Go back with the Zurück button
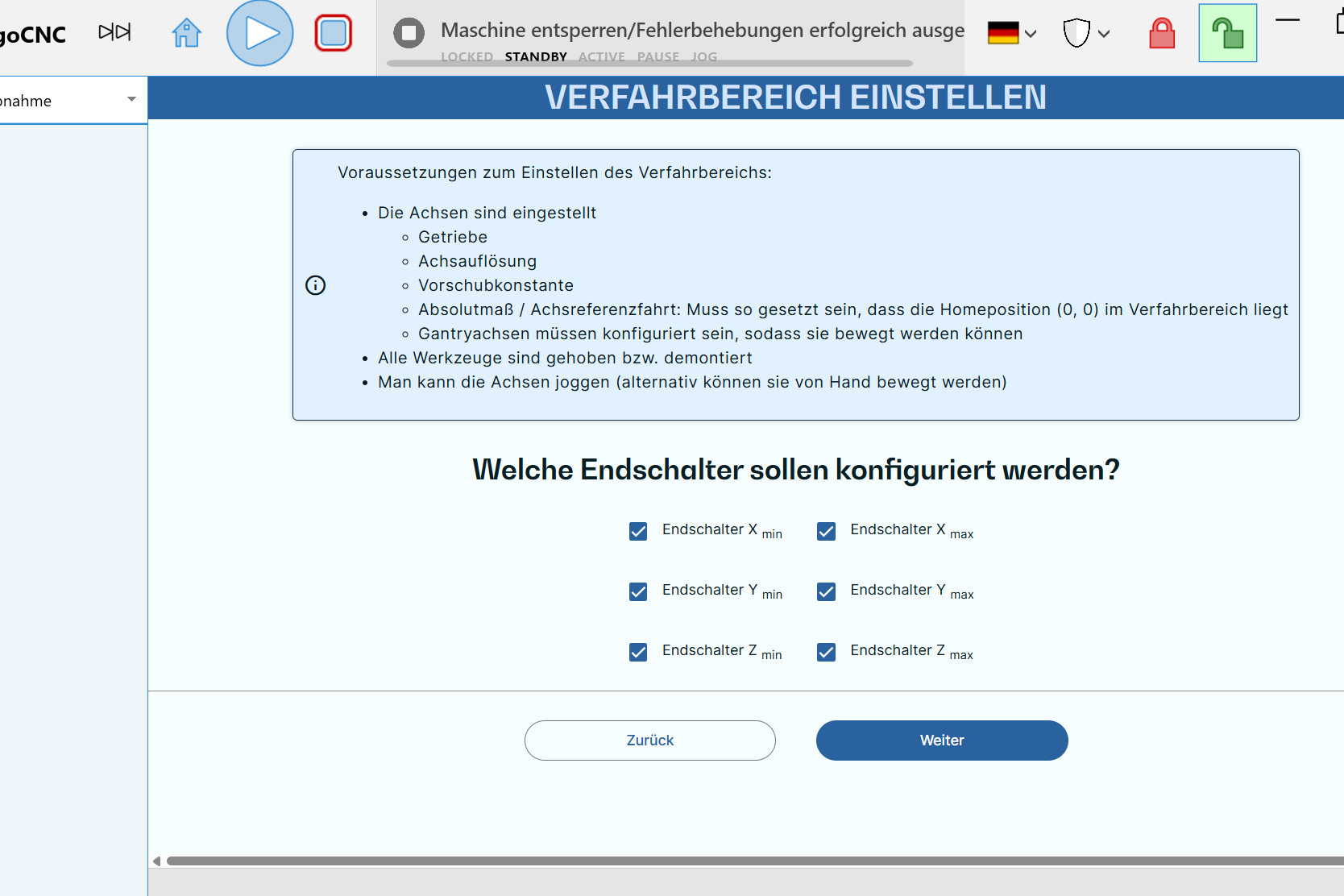This screenshot has width=1344, height=896. click(x=649, y=740)
